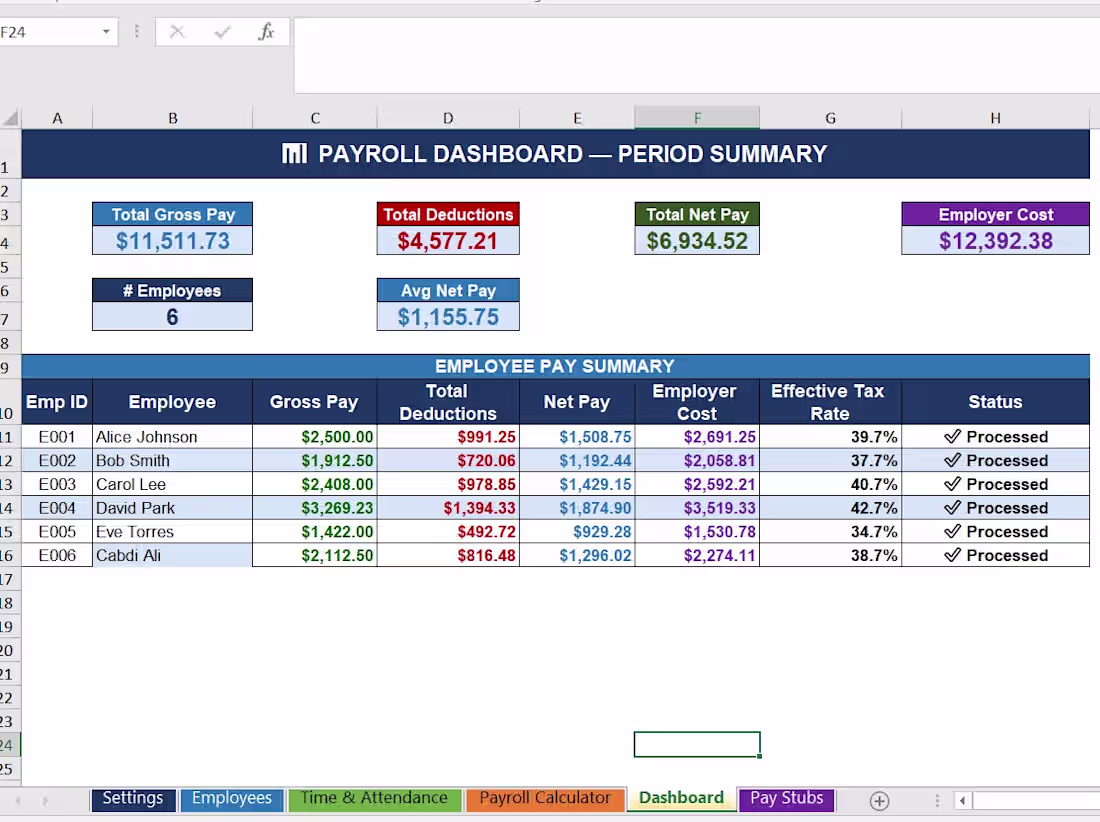The width and height of the screenshot is (1100, 822).
Task: Select column F header
Action: coord(697,118)
